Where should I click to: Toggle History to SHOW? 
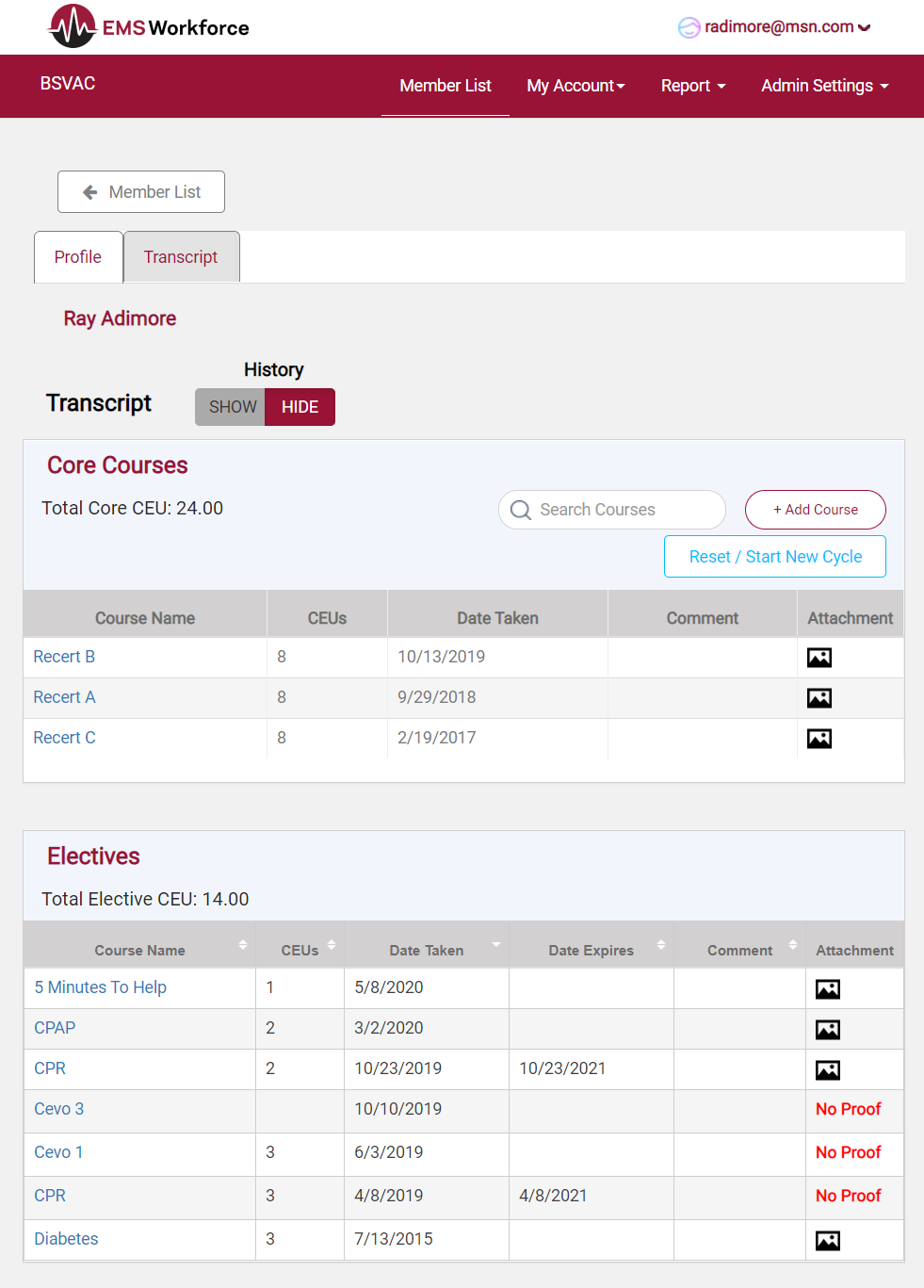click(x=232, y=407)
